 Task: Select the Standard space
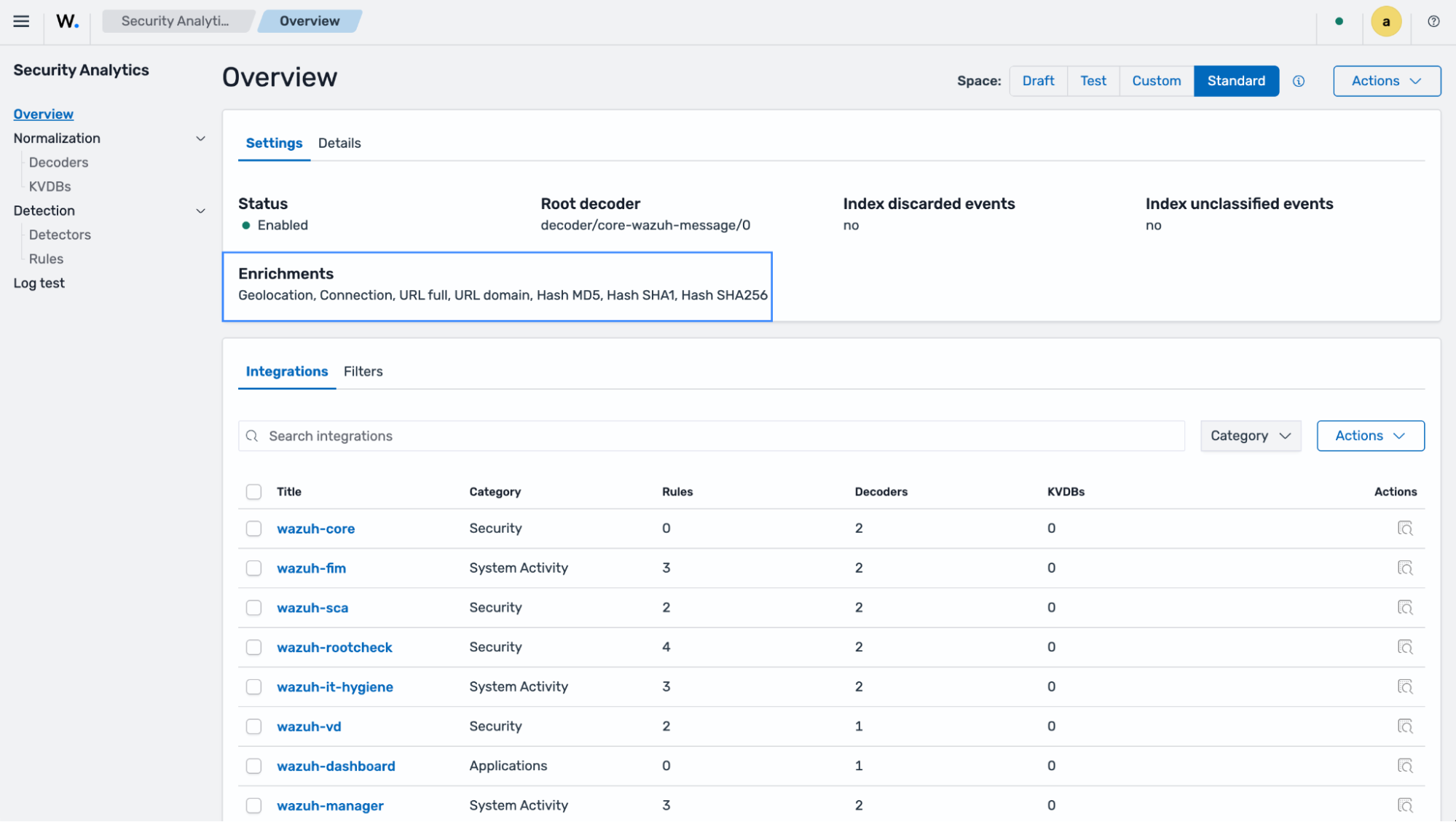click(1236, 81)
